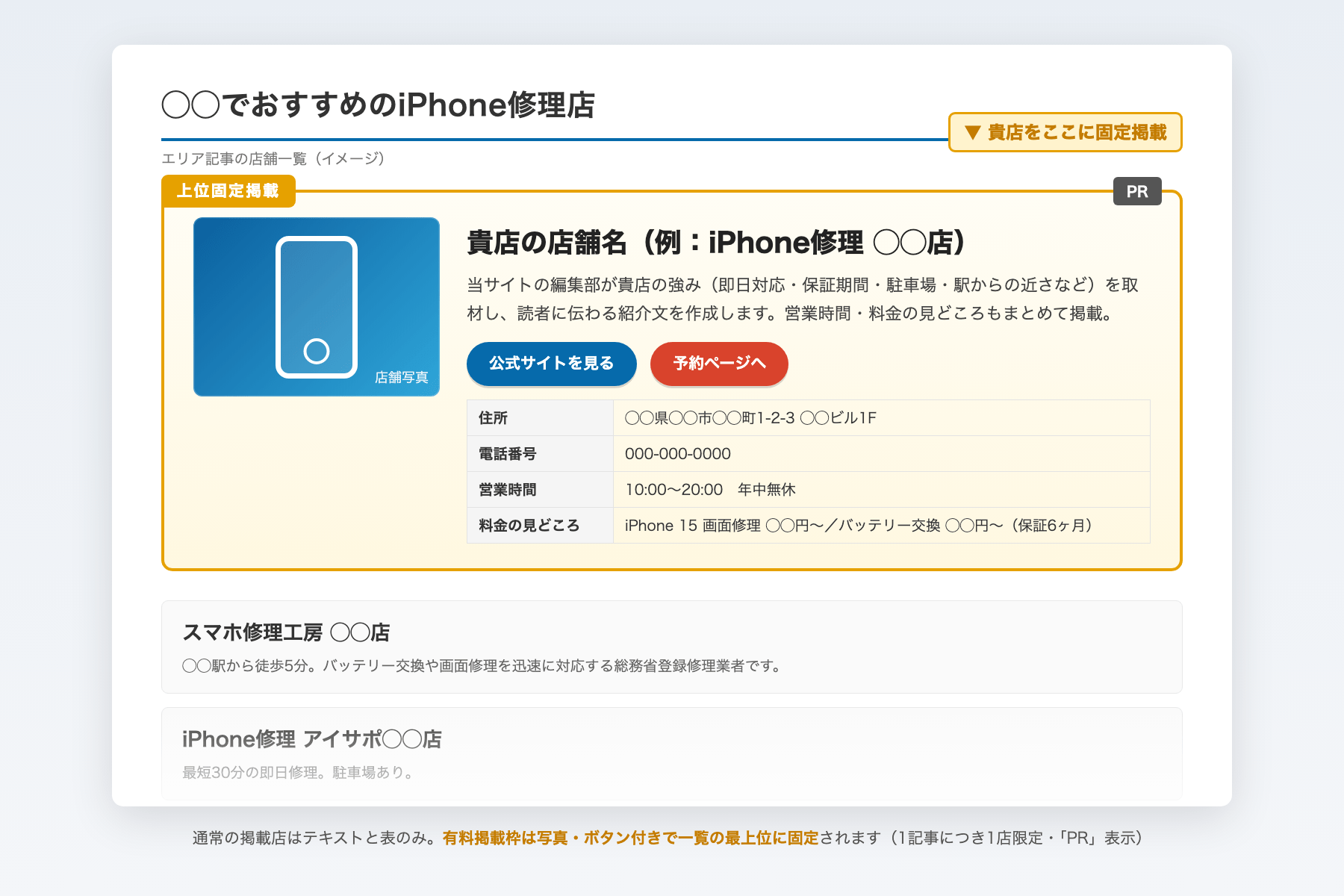This screenshot has height=896, width=1344.
Task: Click the 営業時間 table header cell
Action: tap(540, 490)
